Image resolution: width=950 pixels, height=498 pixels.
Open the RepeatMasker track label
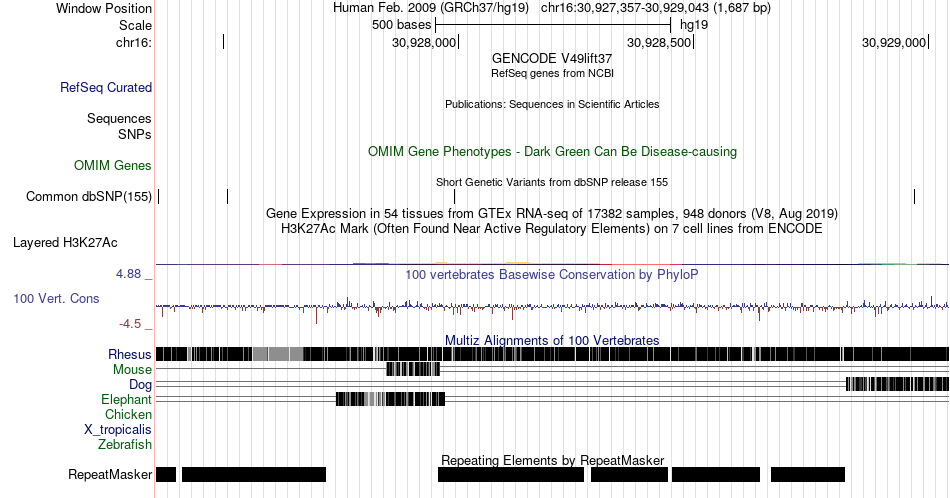pos(110,474)
